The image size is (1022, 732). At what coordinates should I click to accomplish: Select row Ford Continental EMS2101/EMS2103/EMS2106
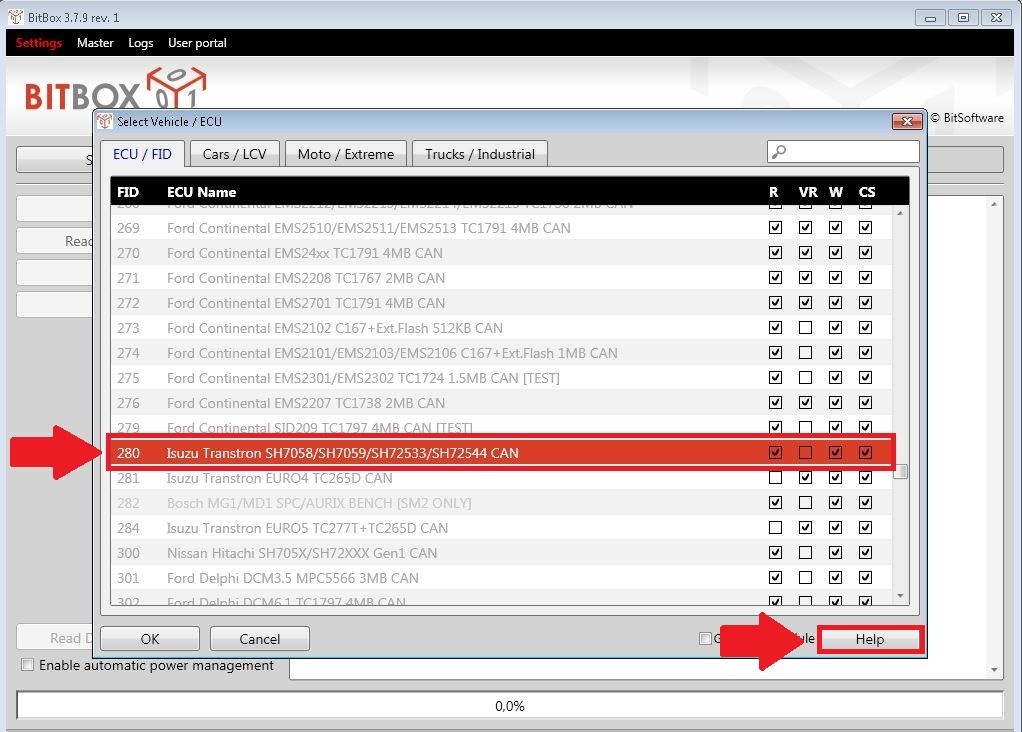[x=501, y=353]
